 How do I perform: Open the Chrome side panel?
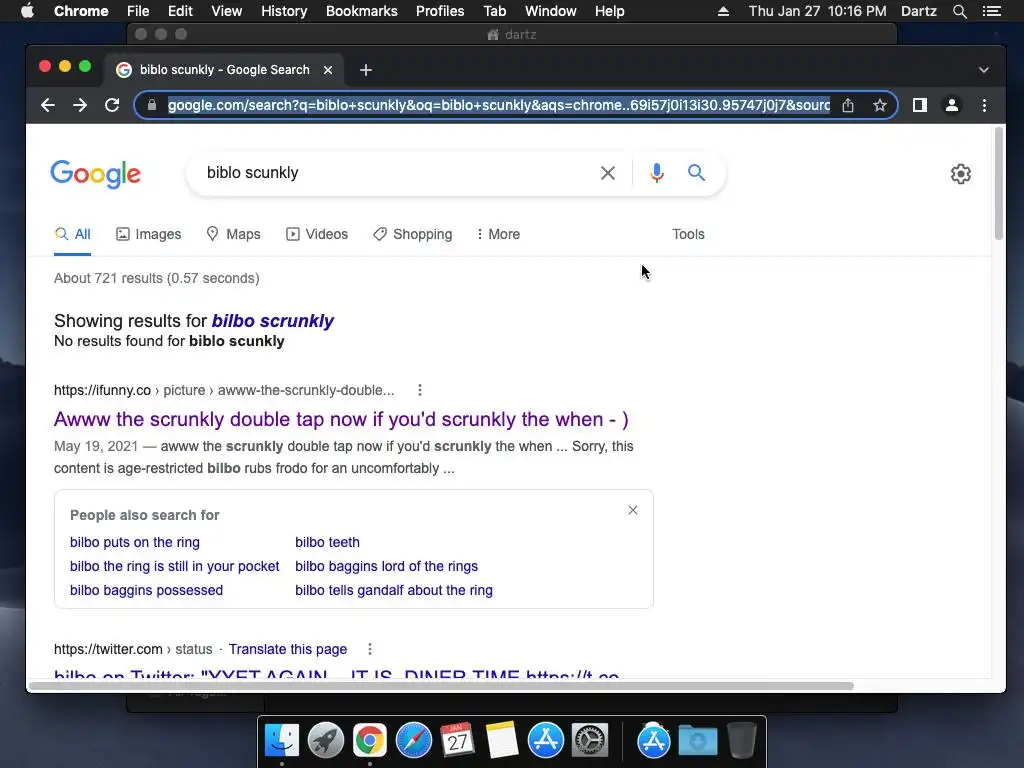point(920,105)
